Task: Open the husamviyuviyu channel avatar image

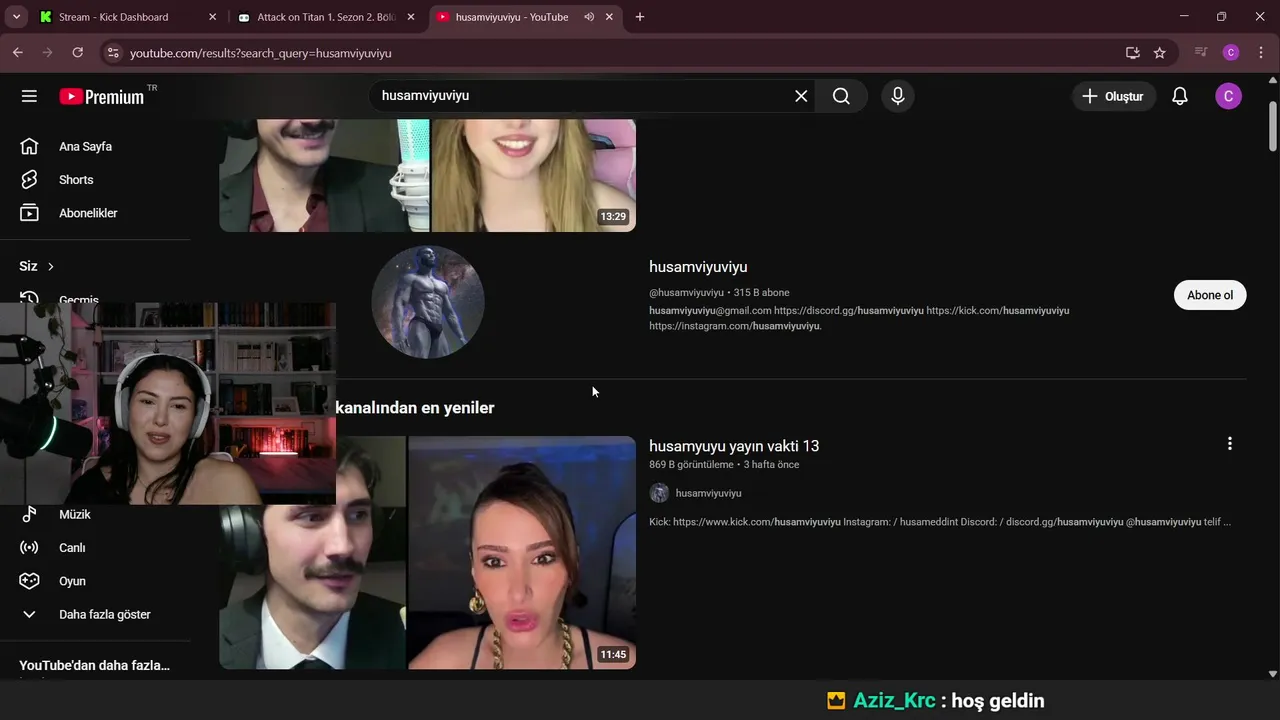Action: pyautogui.click(x=428, y=301)
